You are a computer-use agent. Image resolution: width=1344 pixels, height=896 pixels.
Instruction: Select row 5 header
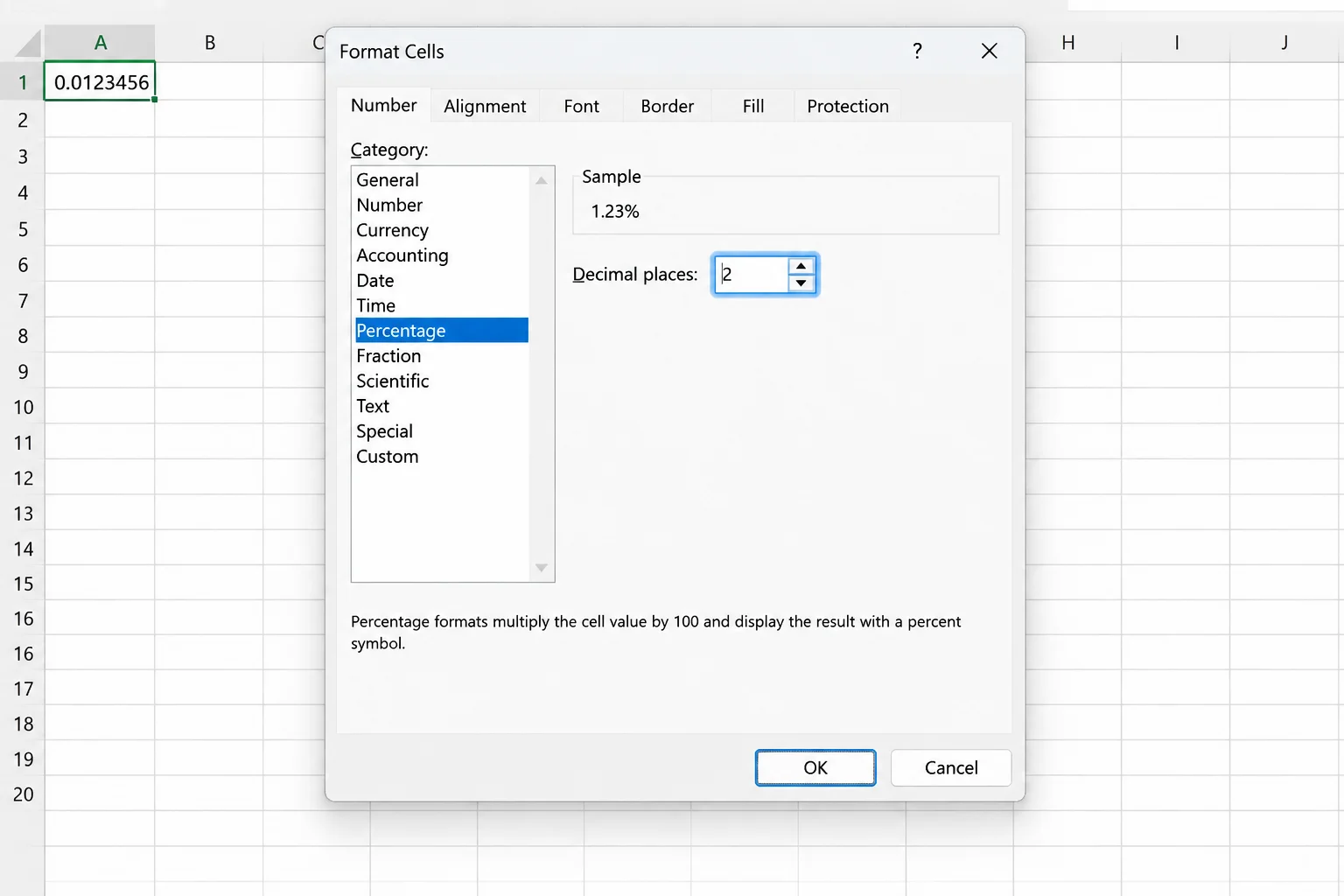click(x=23, y=228)
